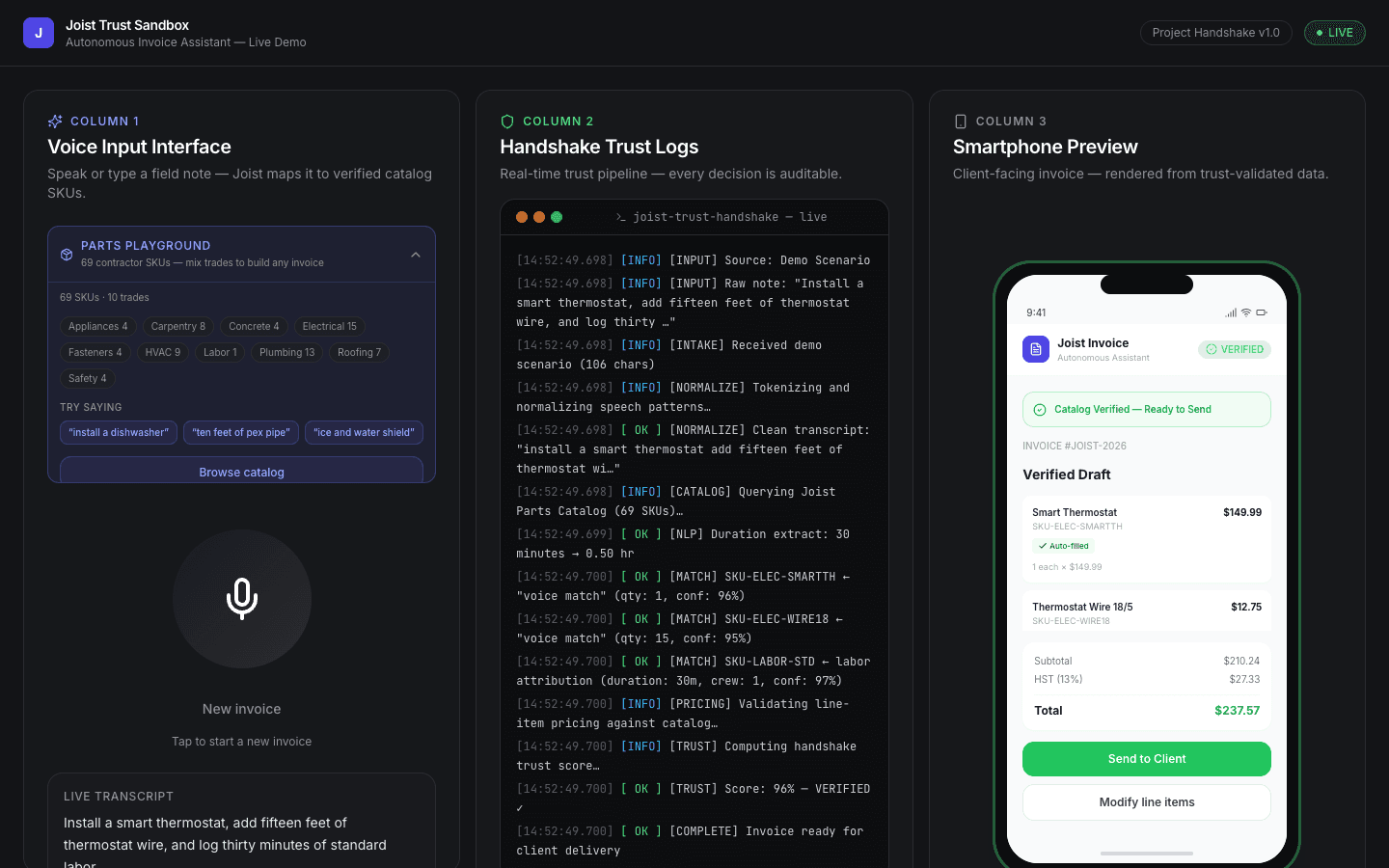Click the $237.57 total amount
The height and width of the screenshot is (868, 1389).
pyautogui.click(x=1238, y=711)
